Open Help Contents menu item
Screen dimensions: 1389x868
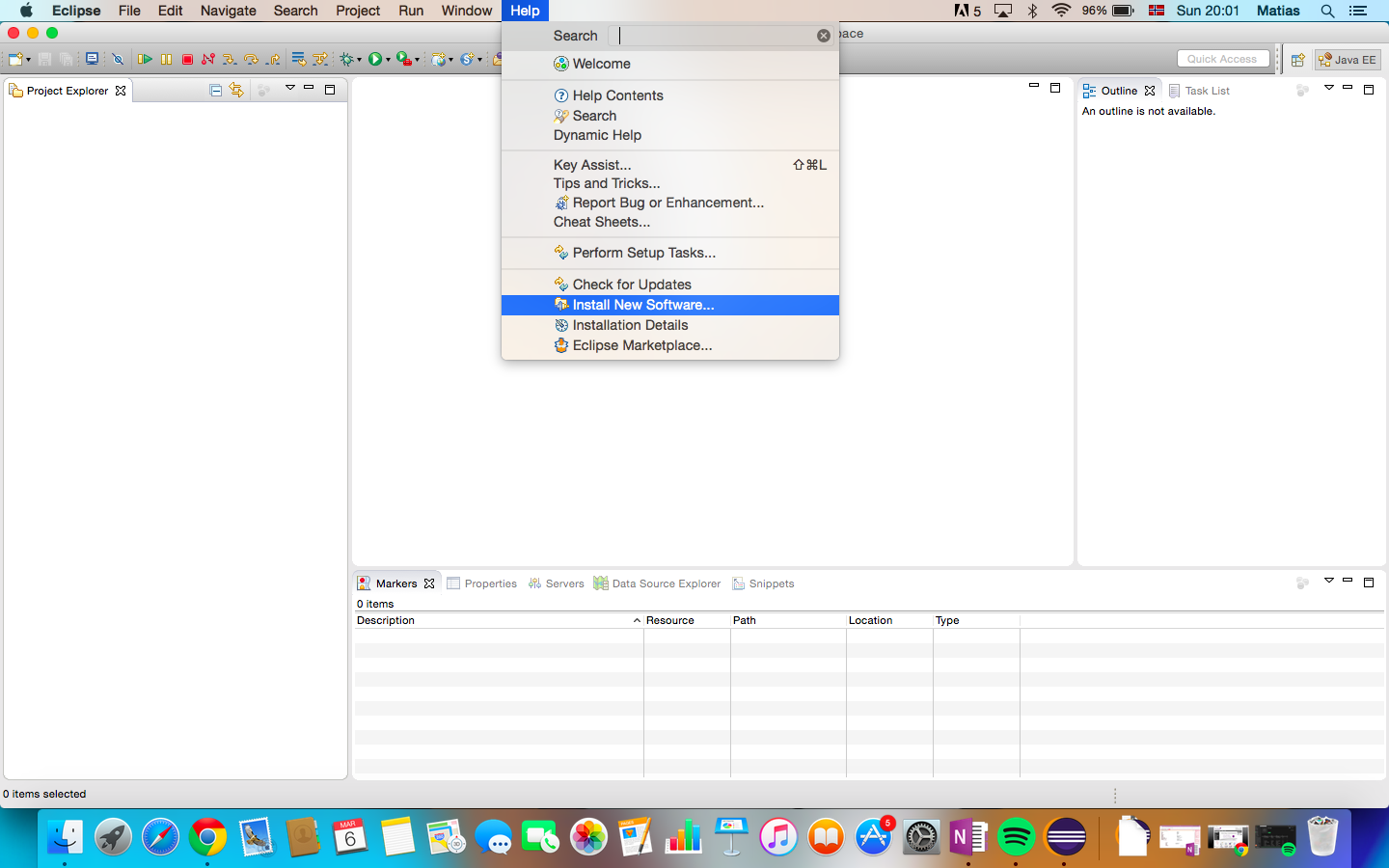(x=670, y=95)
